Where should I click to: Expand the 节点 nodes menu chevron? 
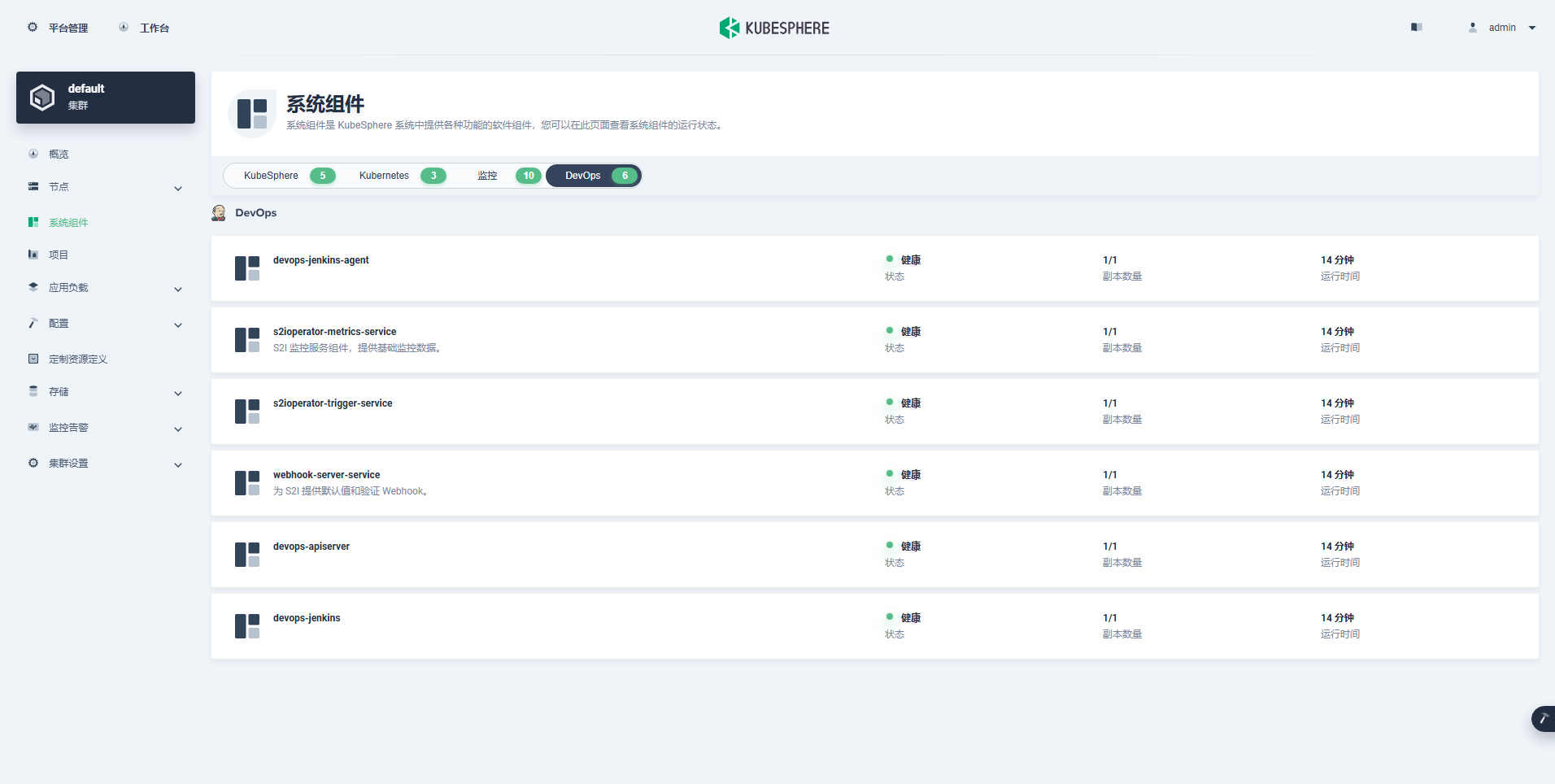pyautogui.click(x=178, y=189)
